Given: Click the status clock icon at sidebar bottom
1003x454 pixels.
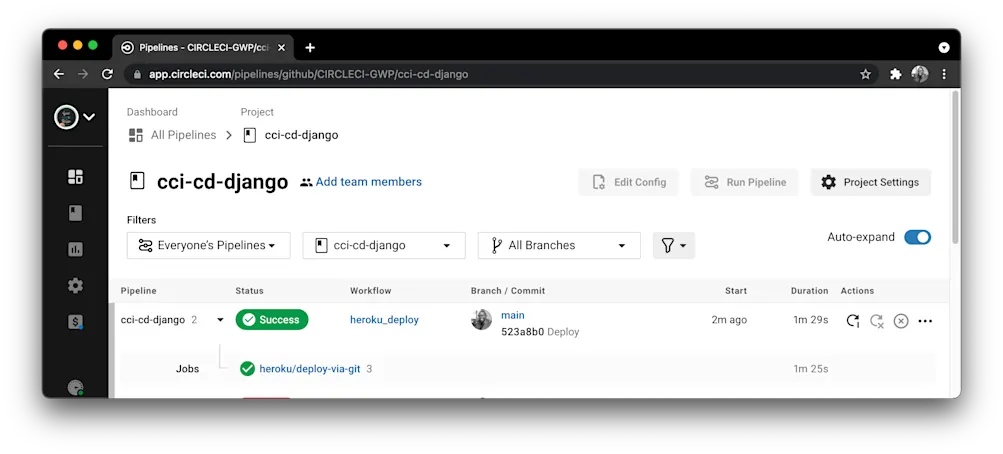Looking at the screenshot, I should [75, 387].
